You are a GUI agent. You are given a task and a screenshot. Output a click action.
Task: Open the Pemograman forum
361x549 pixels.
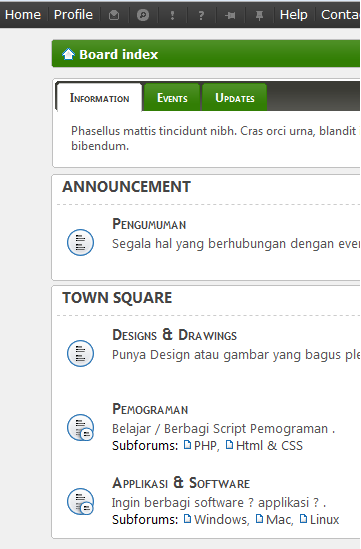coord(150,409)
